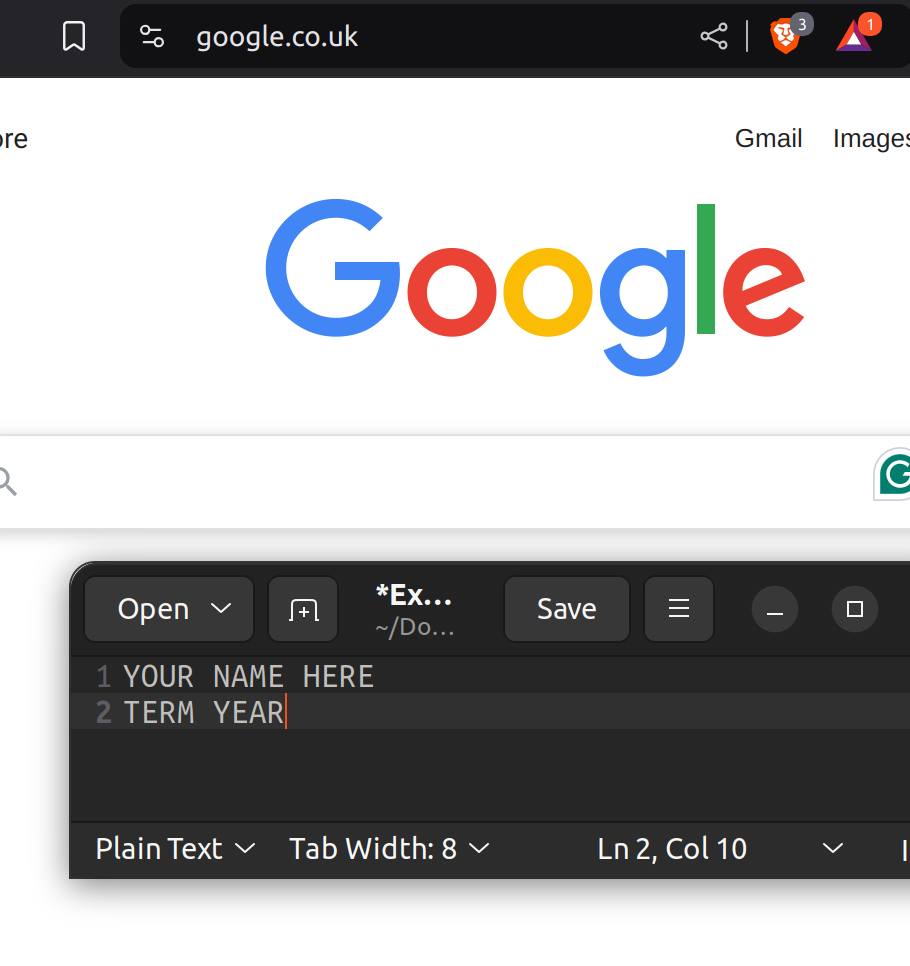Open the Plain Text syntax dropdown
910x966 pixels.
(x=175, y=849)
